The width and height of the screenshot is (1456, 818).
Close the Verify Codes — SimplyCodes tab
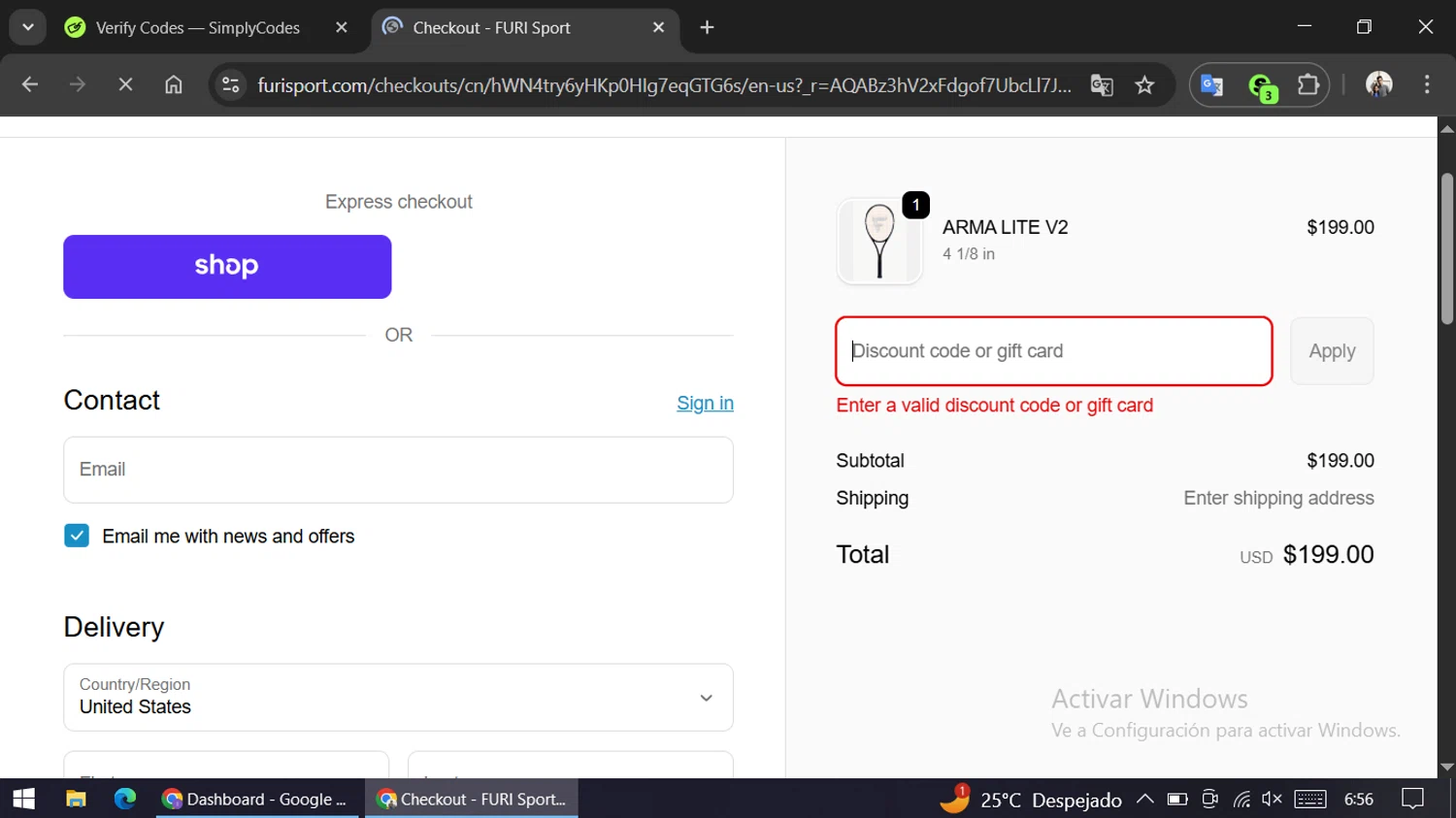click(341, 28)
